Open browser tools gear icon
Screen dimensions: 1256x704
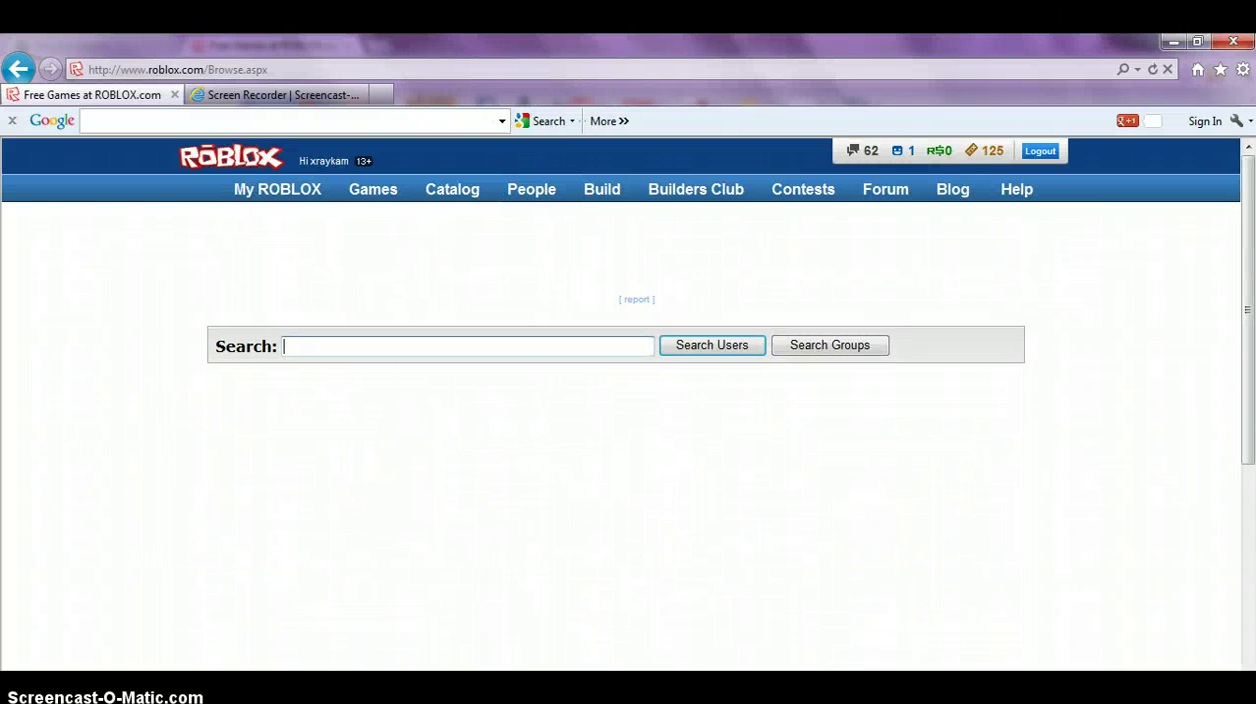pyautogui.click(x=1243, y=70)
